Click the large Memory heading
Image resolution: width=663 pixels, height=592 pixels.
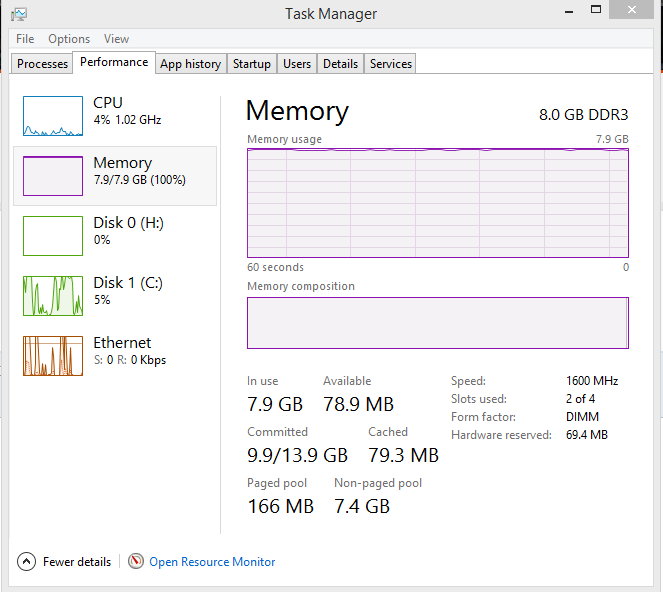tap(297, 111)
